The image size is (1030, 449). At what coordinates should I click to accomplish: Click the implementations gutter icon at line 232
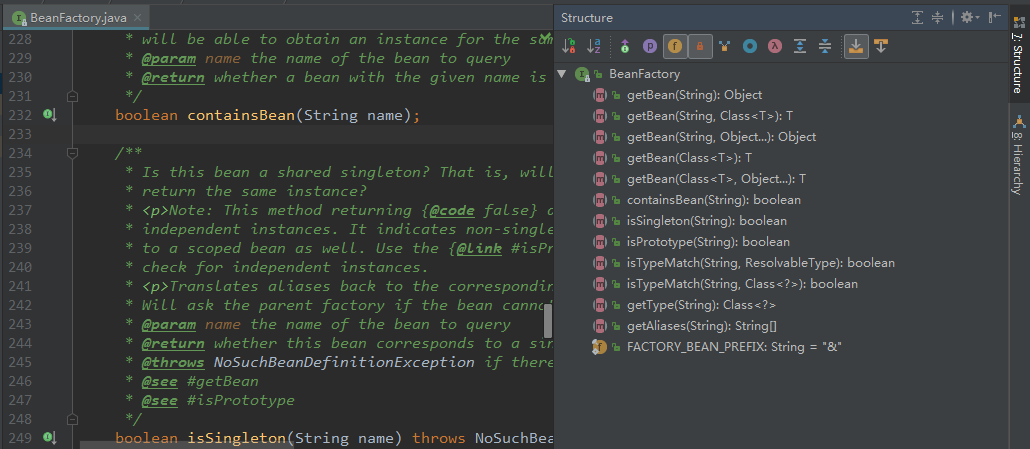(x=49, y=115)
